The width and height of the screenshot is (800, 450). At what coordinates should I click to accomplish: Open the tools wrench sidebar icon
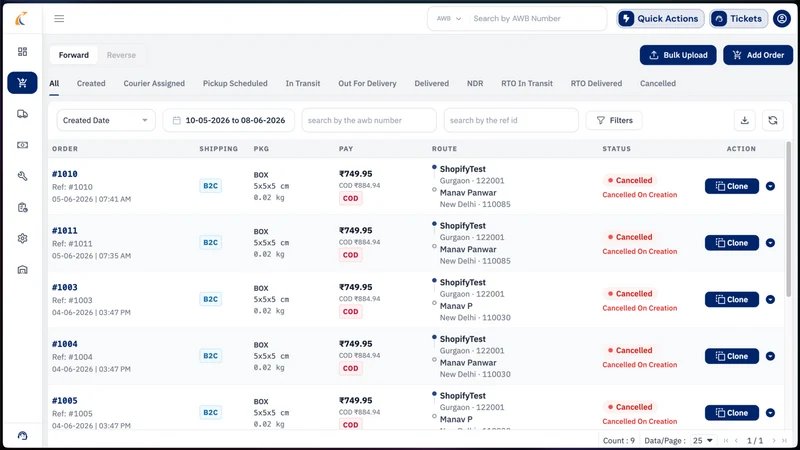click(x=22, y=176)
